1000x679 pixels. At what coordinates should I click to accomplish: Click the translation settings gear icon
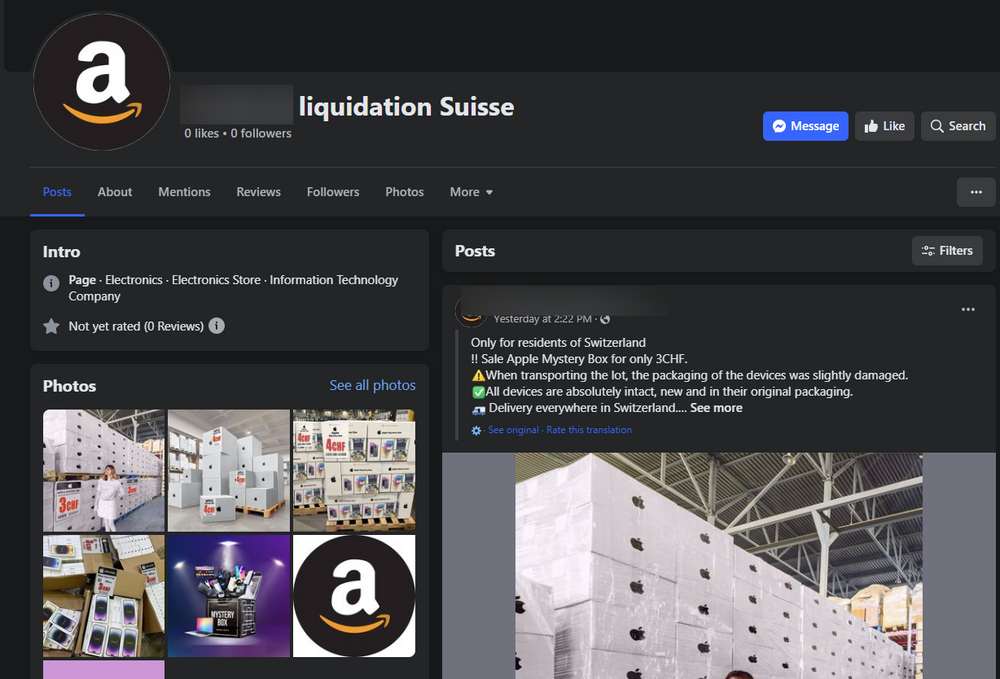477,430
